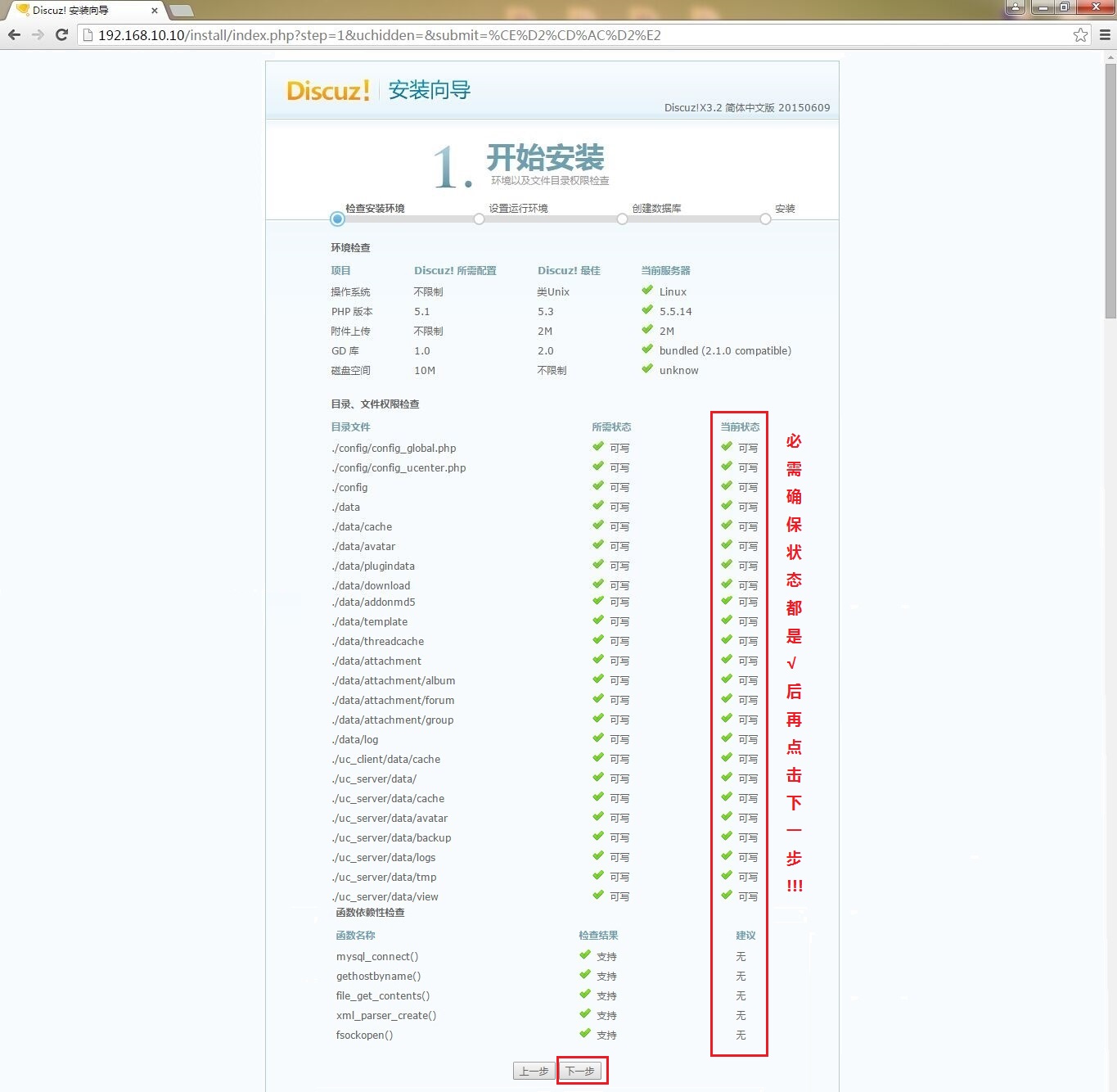Open the Chrome hamburger menu
The height and width of the screenshot is (1092, 1117).
point(1104,35)
